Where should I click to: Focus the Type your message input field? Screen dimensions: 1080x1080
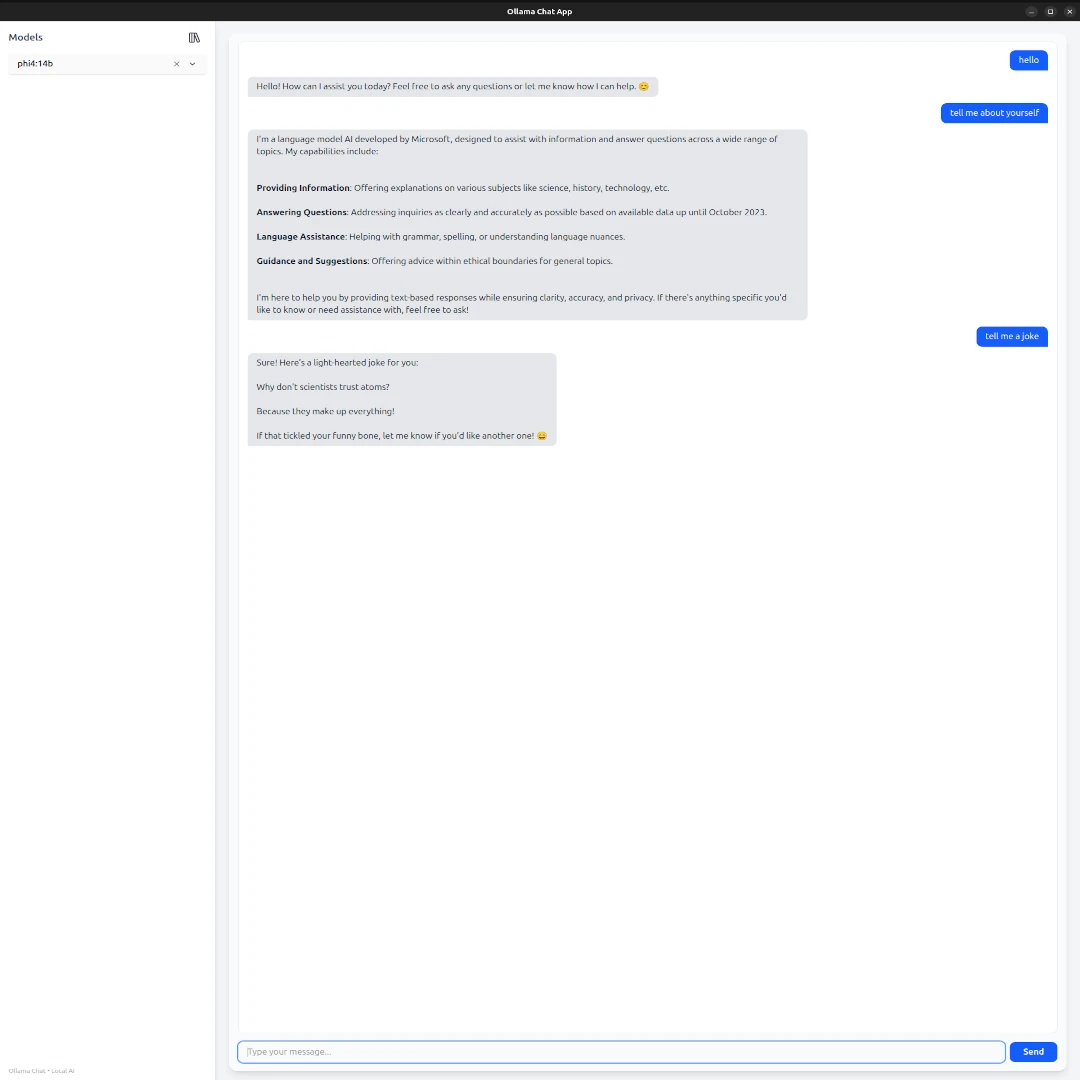point(620,1051)
